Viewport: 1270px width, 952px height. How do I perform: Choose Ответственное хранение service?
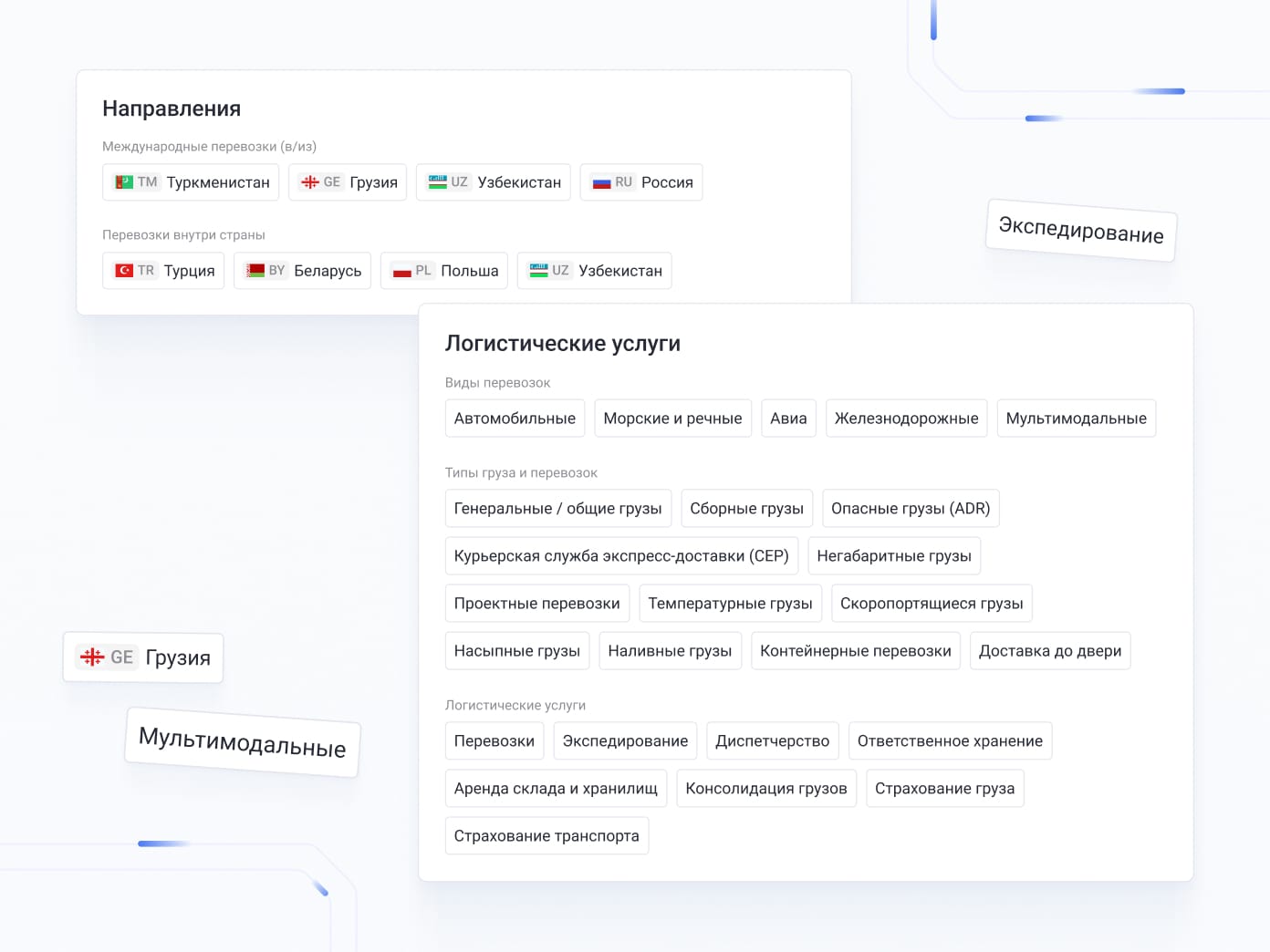pyautogui.click(x=949, y=741)
